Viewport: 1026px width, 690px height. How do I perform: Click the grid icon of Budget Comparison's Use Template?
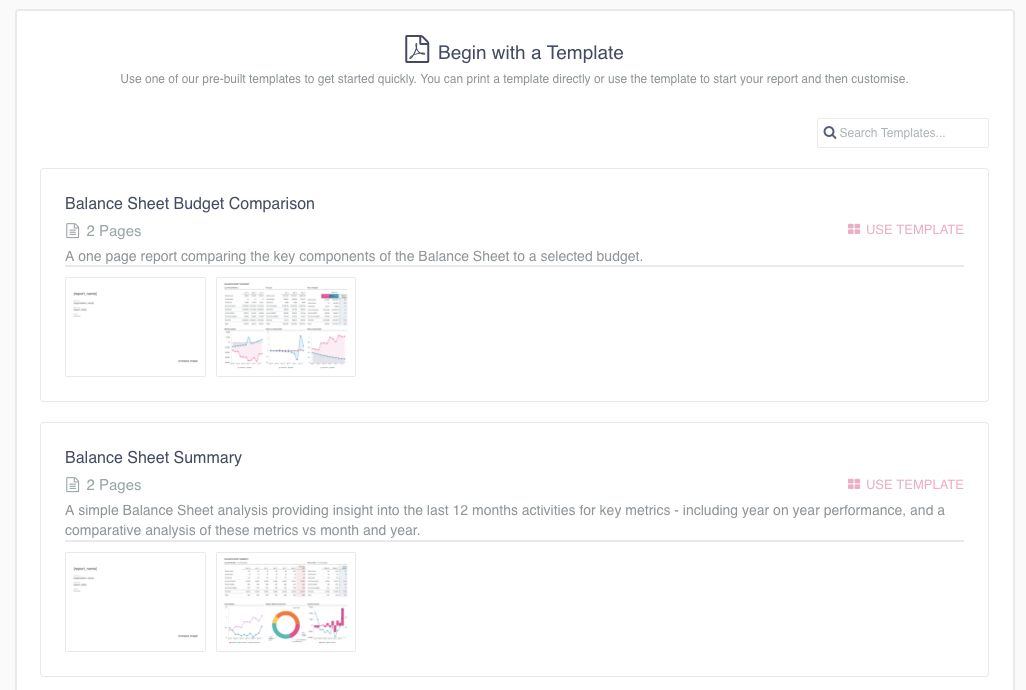tap(854, 230)
